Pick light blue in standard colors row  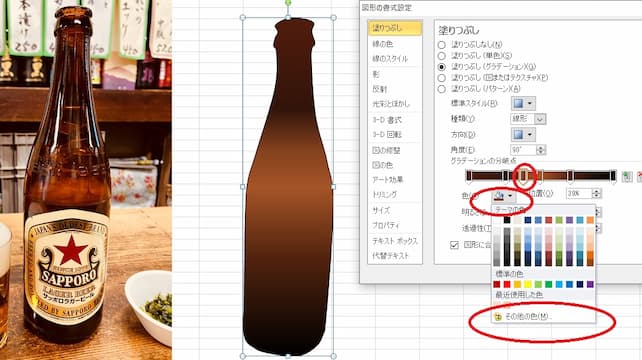point(559,284)
